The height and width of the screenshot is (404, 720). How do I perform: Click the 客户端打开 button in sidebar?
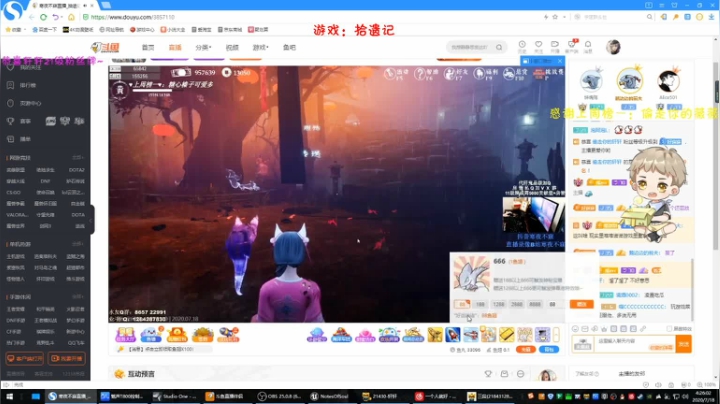pyautogui.click(x=24, y=359)
